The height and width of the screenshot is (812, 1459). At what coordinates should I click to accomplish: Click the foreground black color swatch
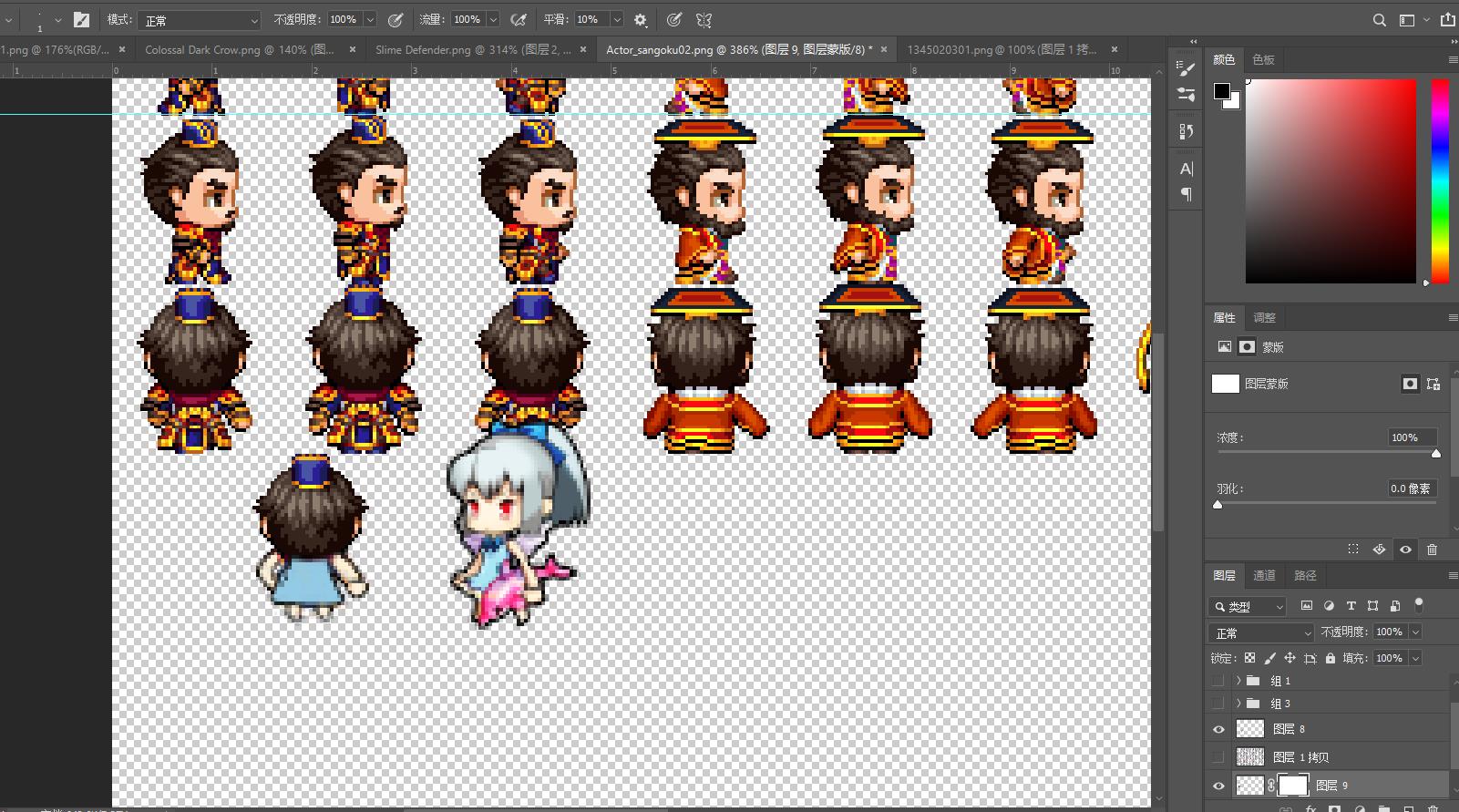coord(1222,91)
